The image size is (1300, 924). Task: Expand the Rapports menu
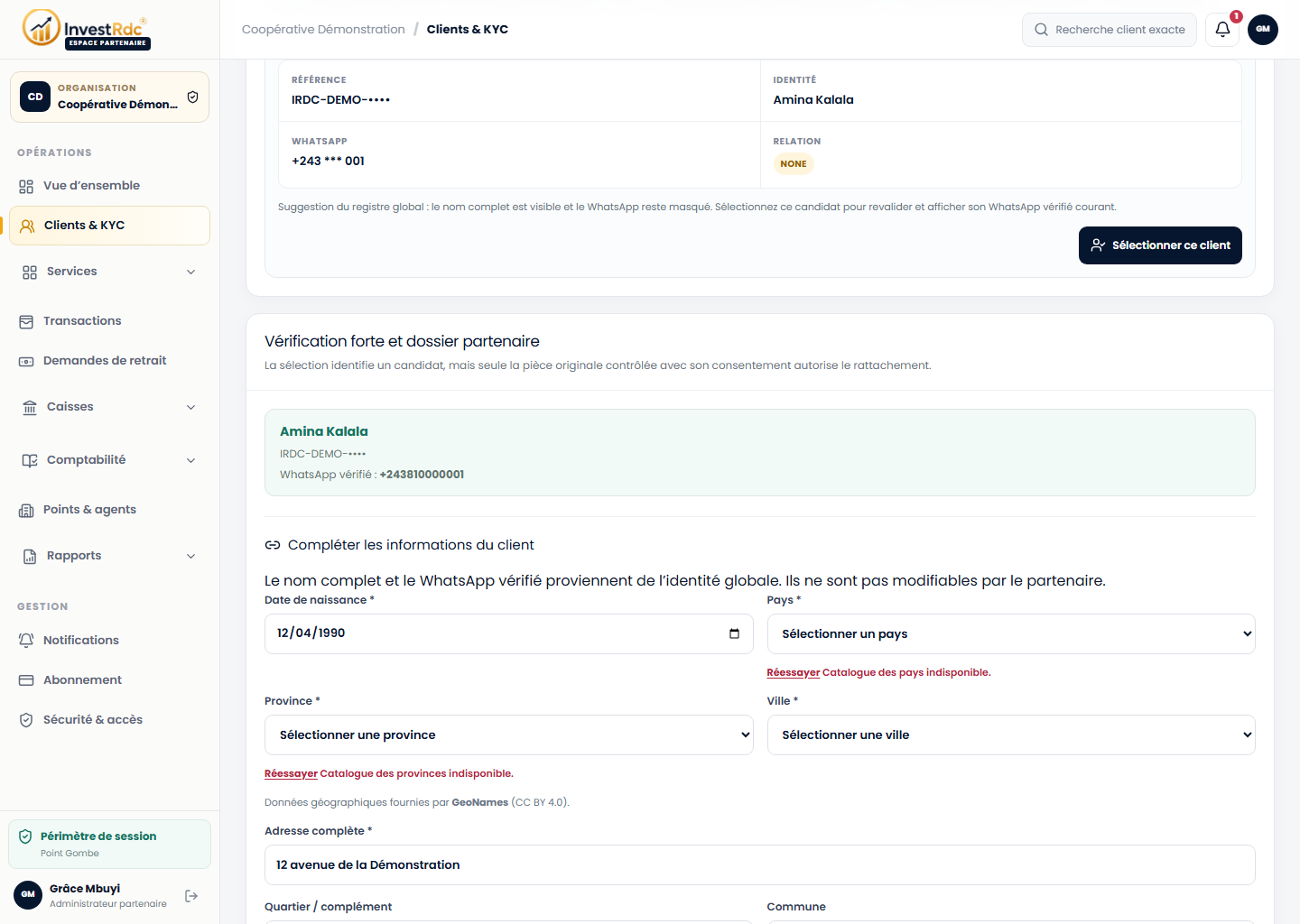point(109,556)
